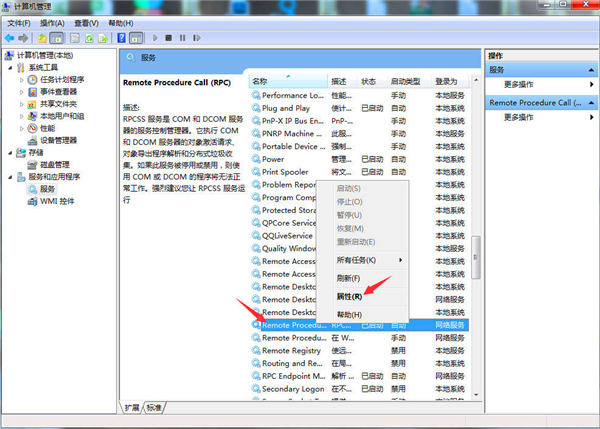
Task: Click the Back arrow toolbar icon
Action: tap(9, 38)
